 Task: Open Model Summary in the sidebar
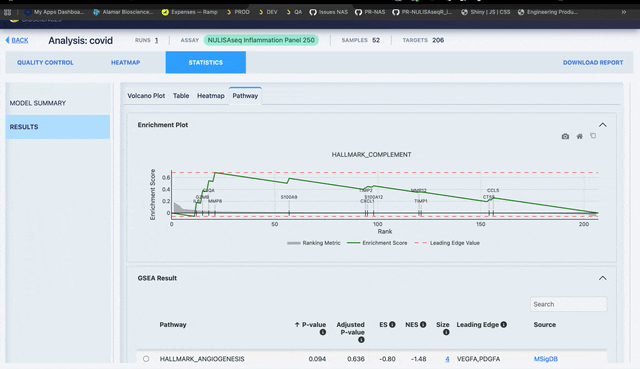58,103
